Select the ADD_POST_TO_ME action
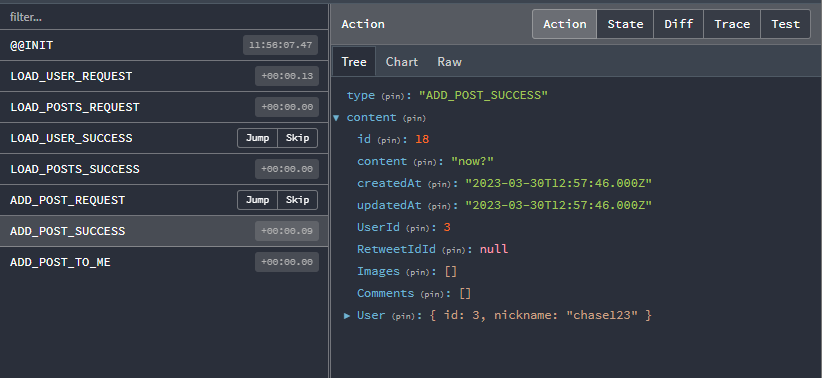This screenshot has height=378, width=822. coord(164,262)
